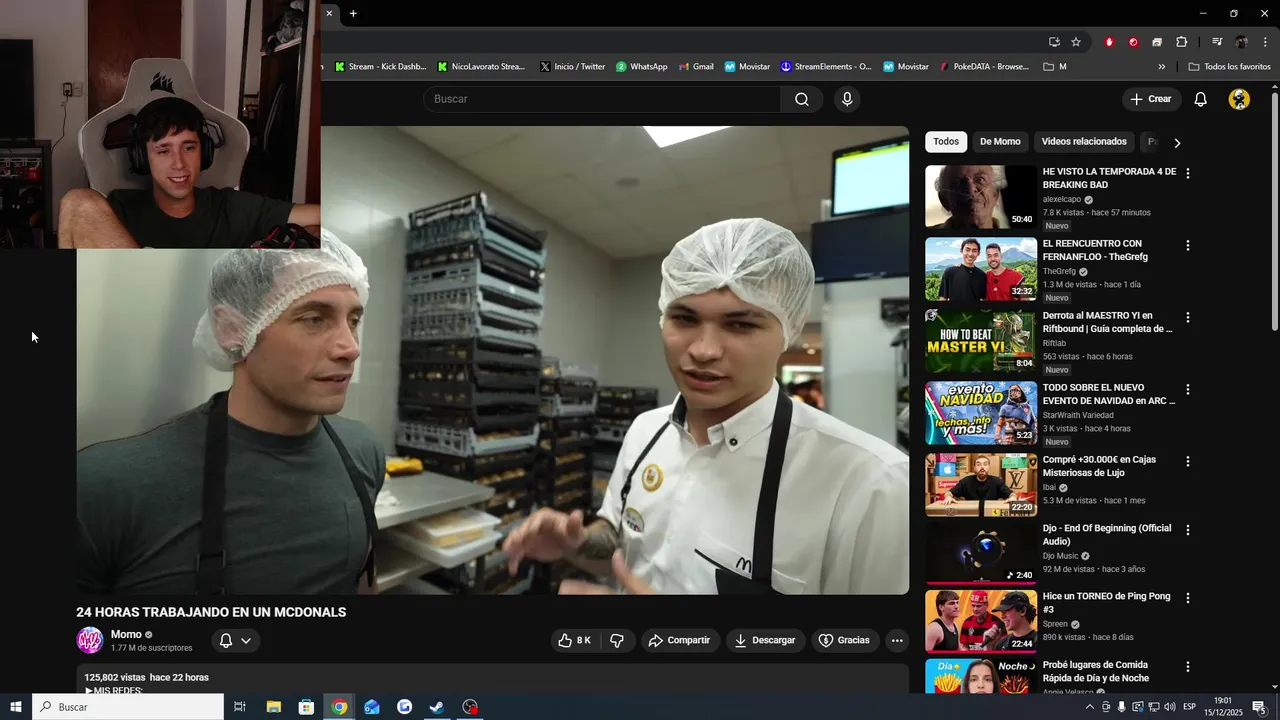Open the red hand blocker extension

(1109, 42)
